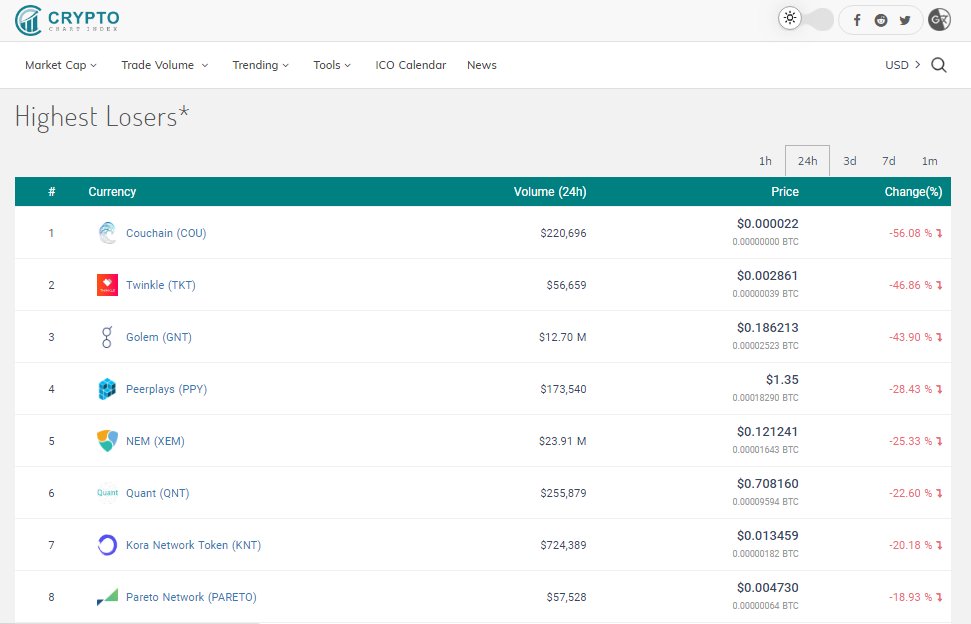Click the NEM coin logo
The image size is (971, 624).
coord(107,441)
